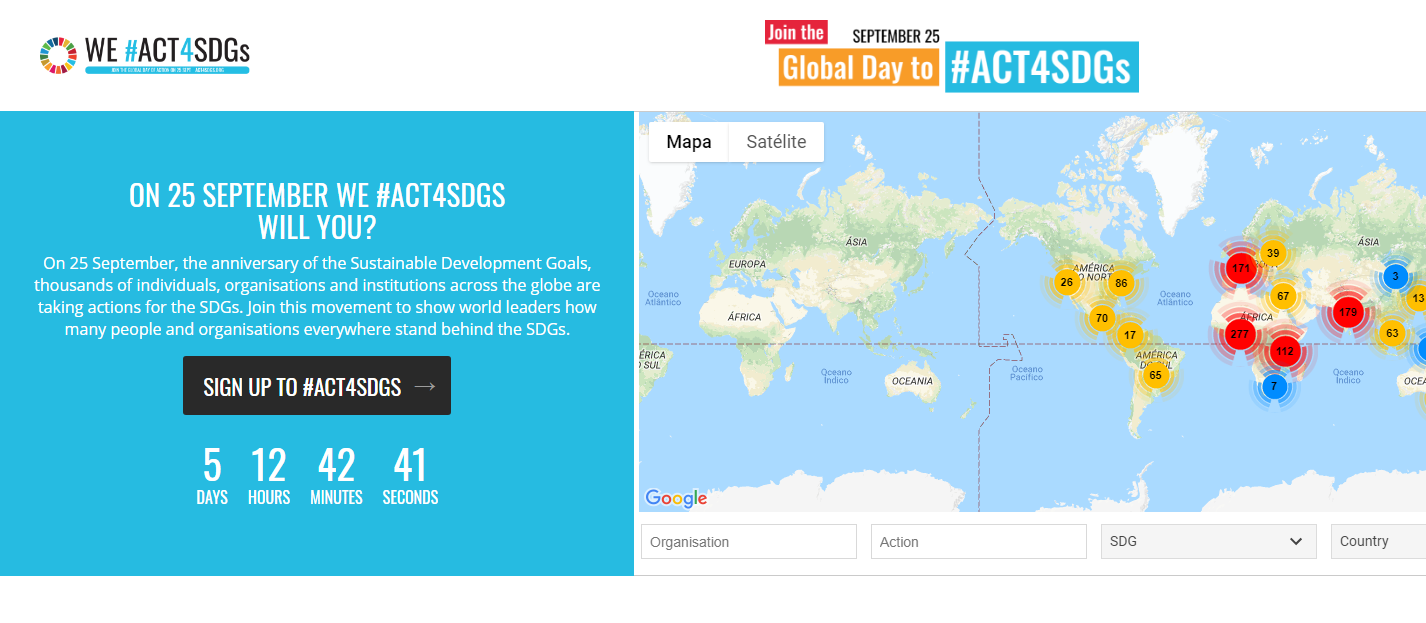Switch map to Satélite view

click(776, 142)
